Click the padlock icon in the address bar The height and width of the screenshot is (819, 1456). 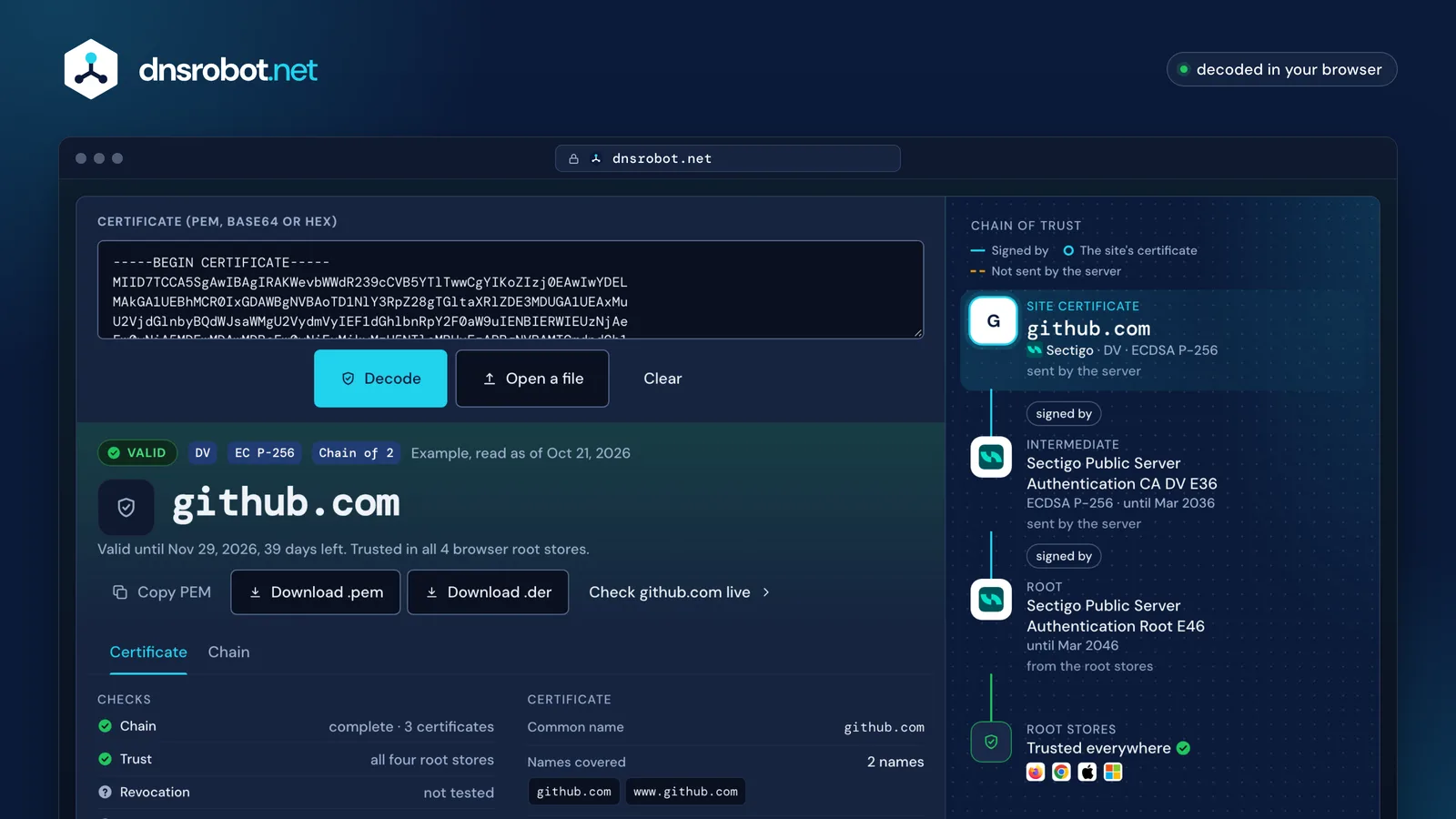(x=573, y=159)
